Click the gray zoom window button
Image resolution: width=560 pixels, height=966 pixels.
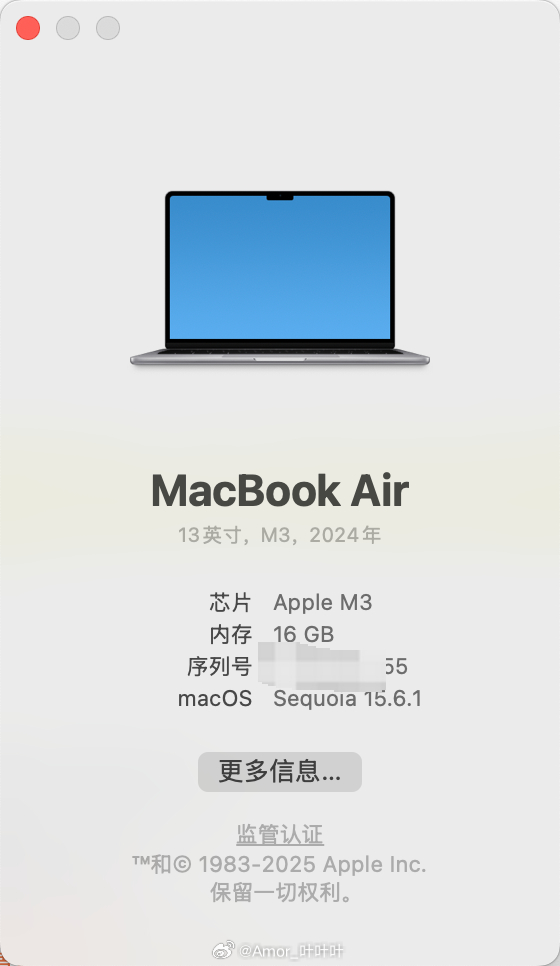click(x=108, y=28)
